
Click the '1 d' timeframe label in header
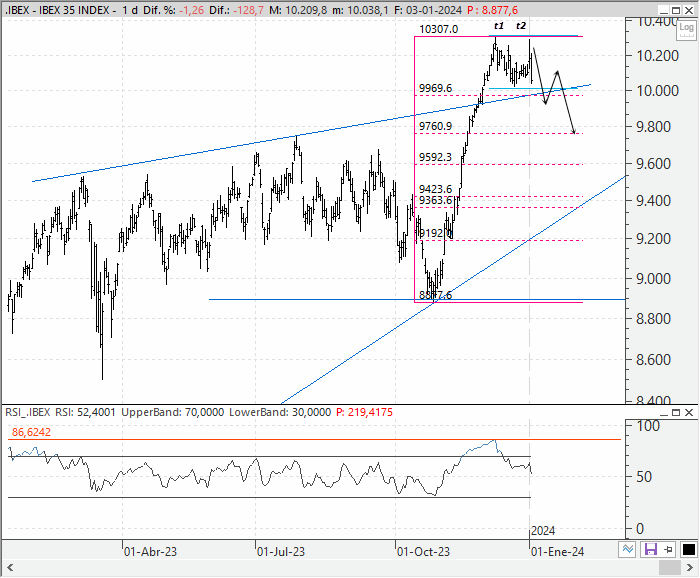130,10
